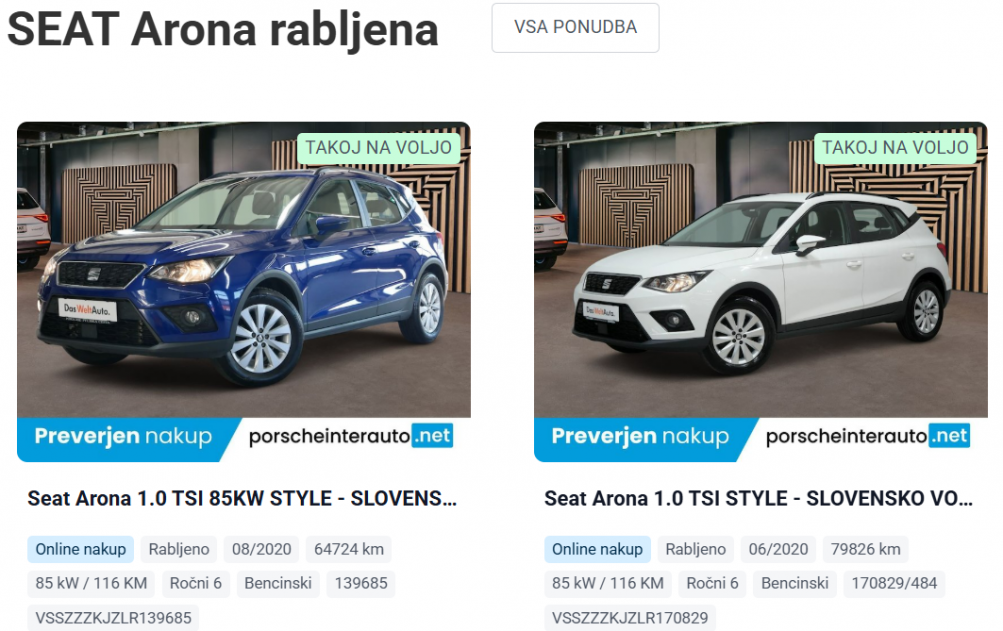Select the Online nakup tag of blue car
1003x631 pixels.
pyautogui.click(x=81, y=549)
